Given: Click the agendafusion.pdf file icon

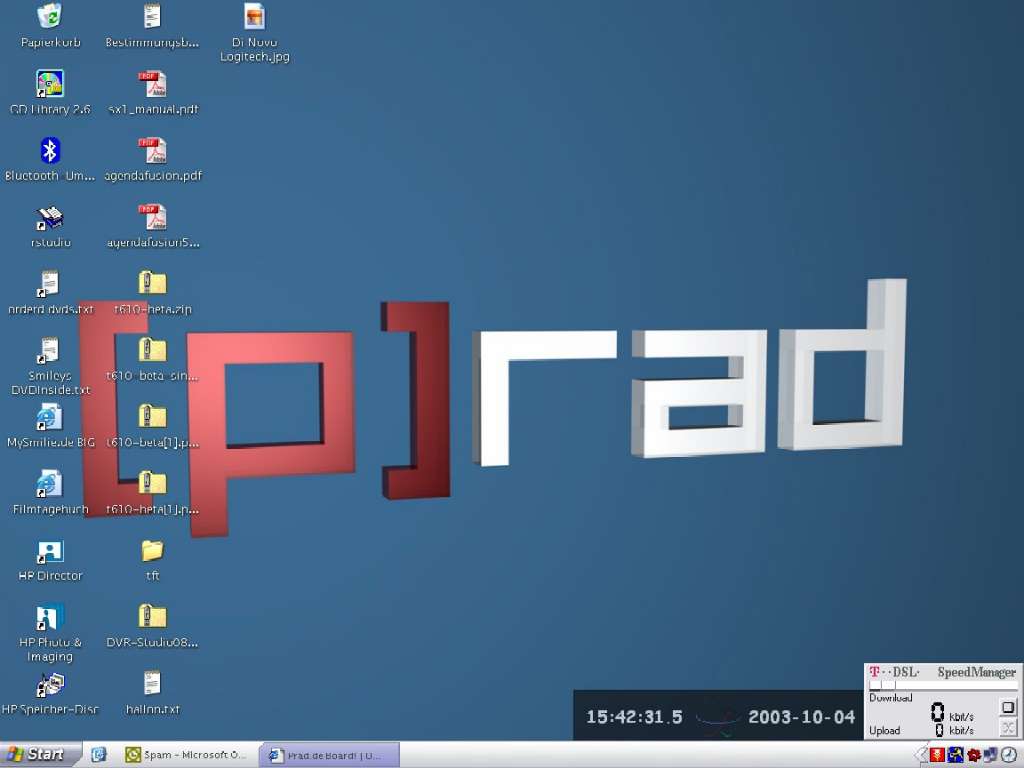Looking at the screenshot, I should coord(152,151).
